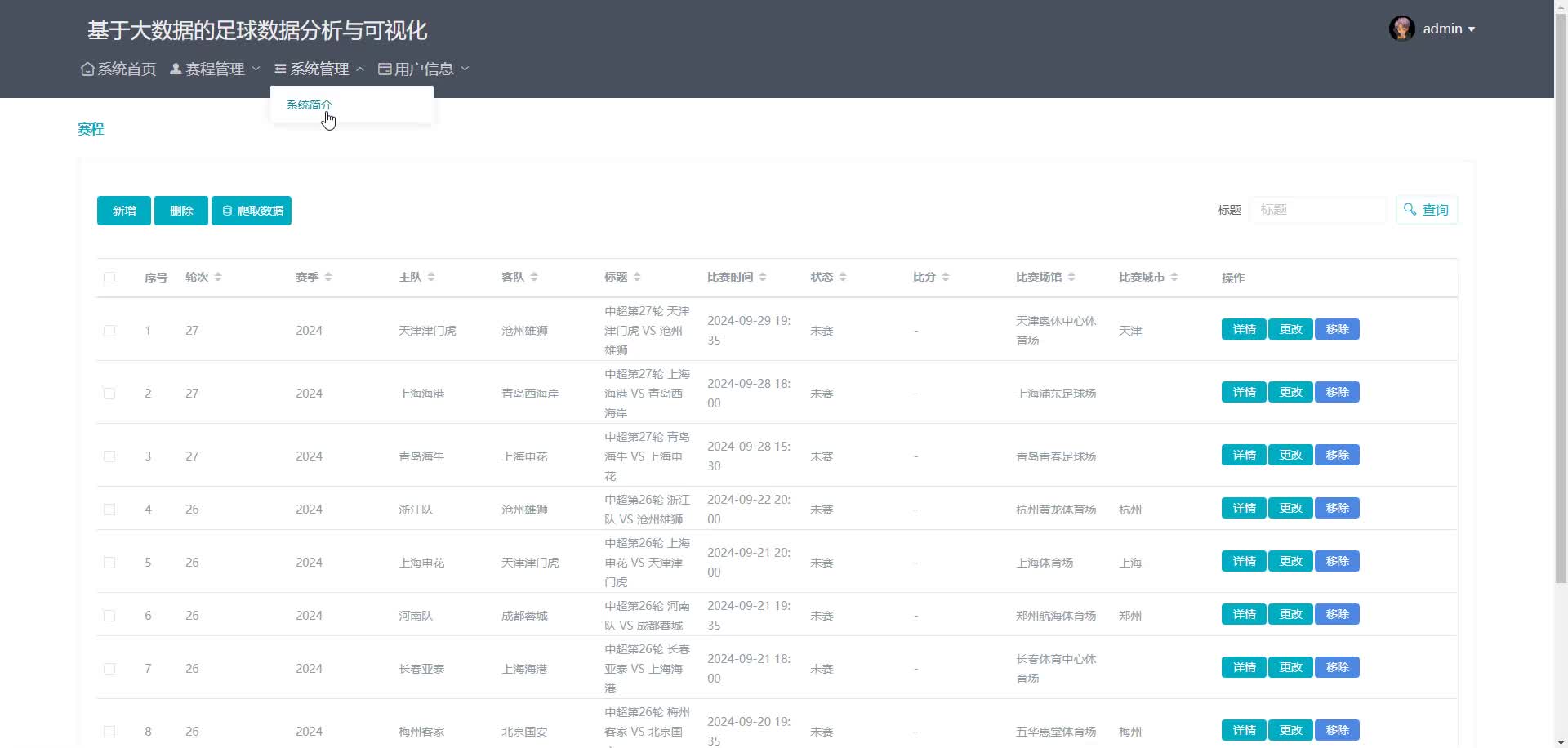
Task: Click the list icon beside 系统管理
Action: pos(280,69)
